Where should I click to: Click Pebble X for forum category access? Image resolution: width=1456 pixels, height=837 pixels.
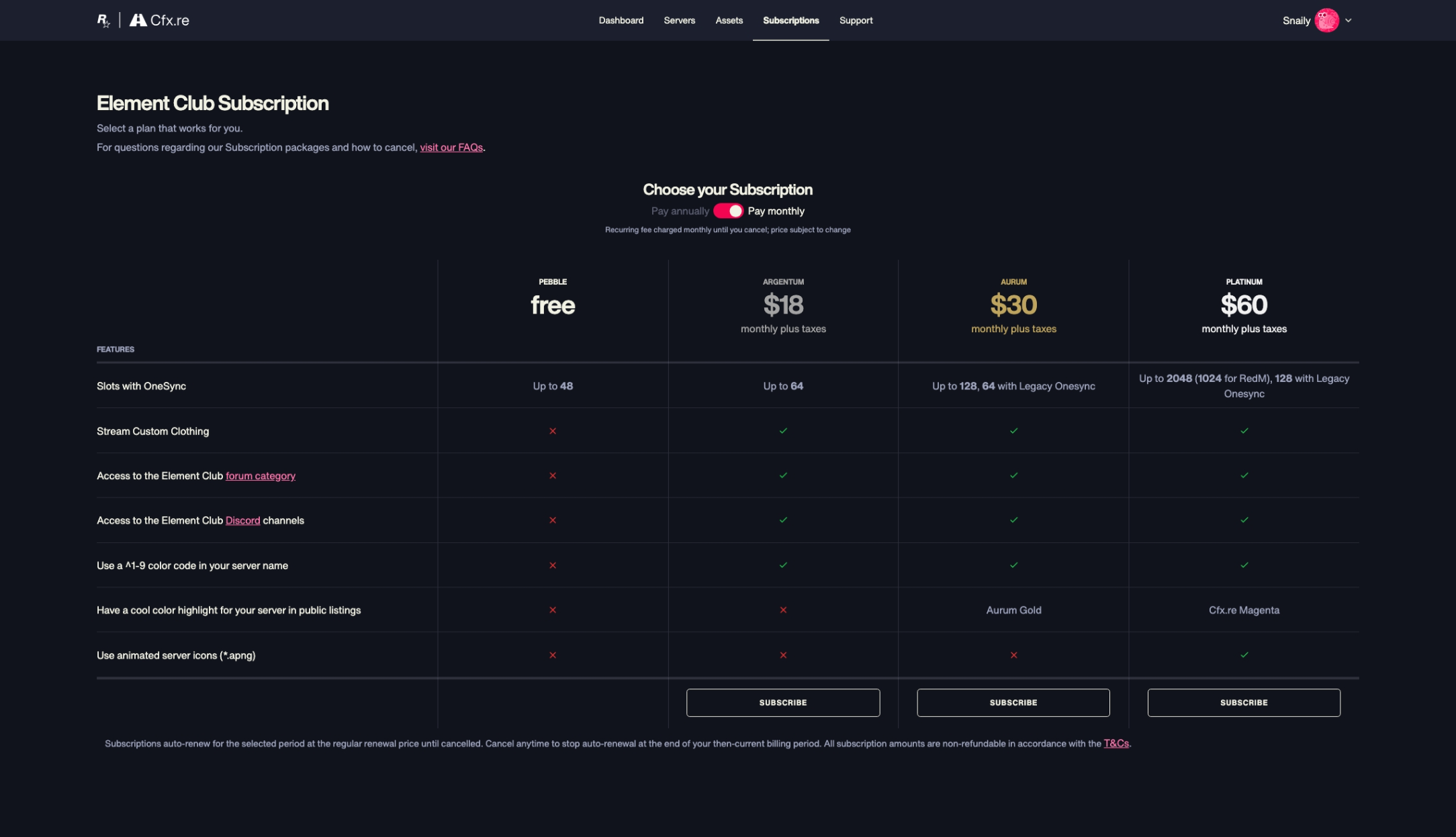tap(553, 475)
